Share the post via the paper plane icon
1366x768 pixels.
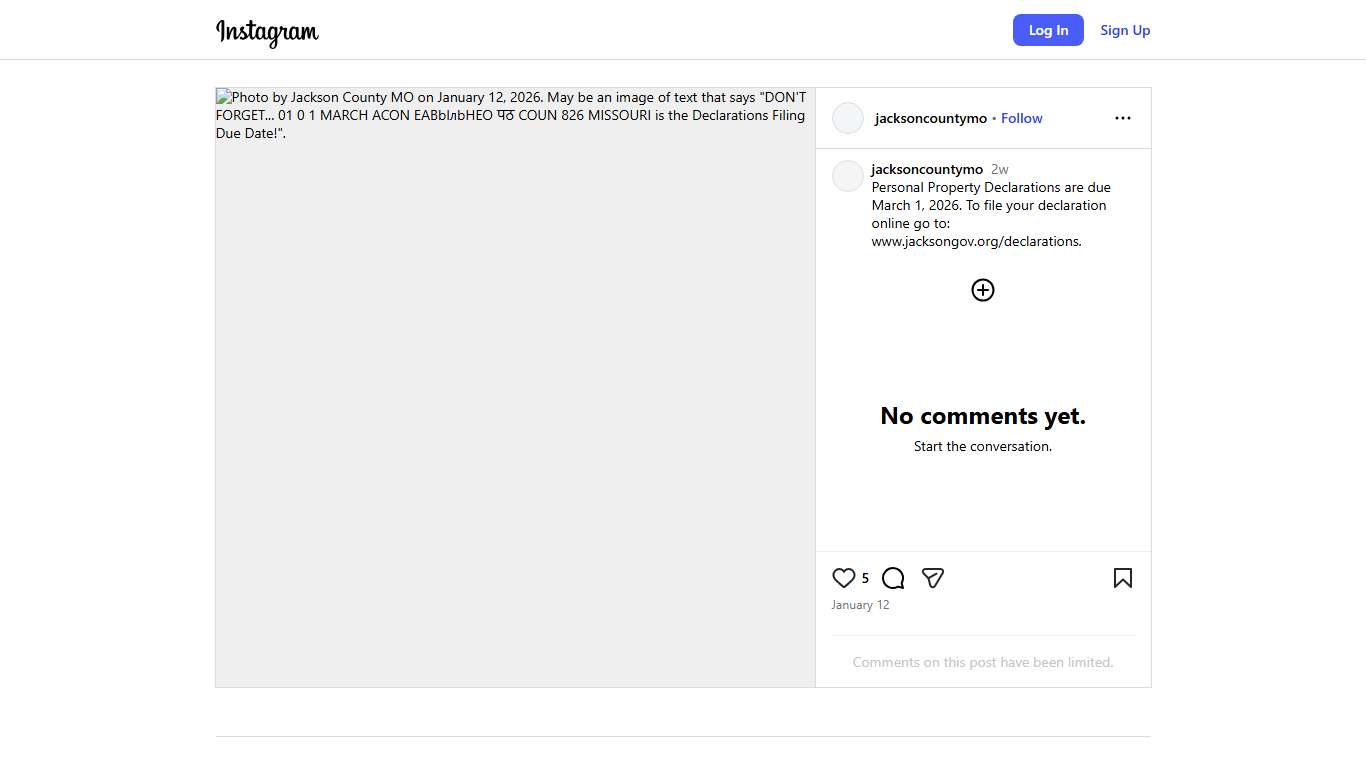pyautogui.click(x=933, y=578)
